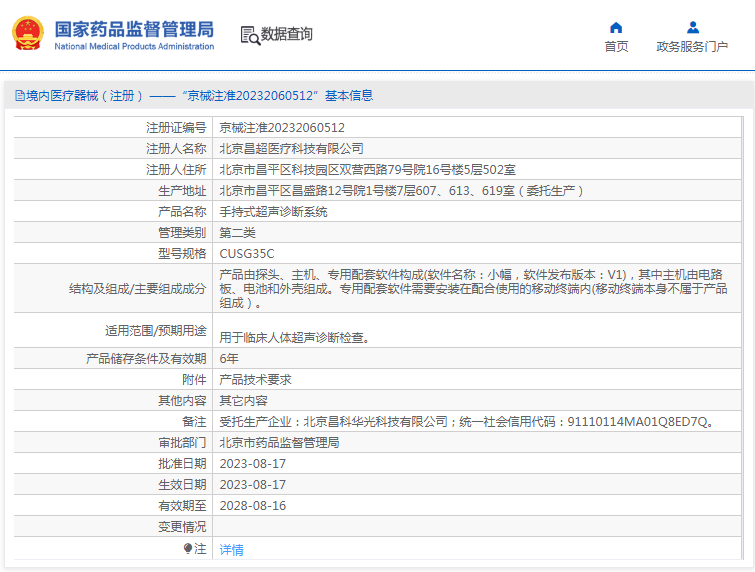Click the 产品技术要求 attachment entry
755x572 pixels.
pyautogui.click(x=255, y=379)
